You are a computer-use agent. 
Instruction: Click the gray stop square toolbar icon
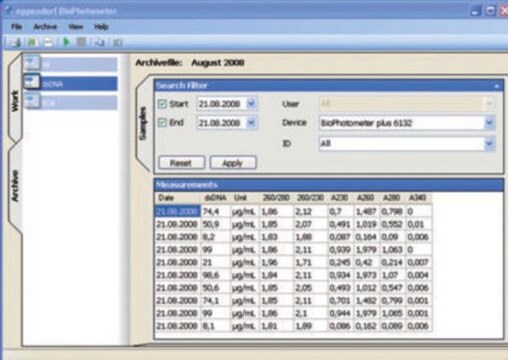(81, 42)
